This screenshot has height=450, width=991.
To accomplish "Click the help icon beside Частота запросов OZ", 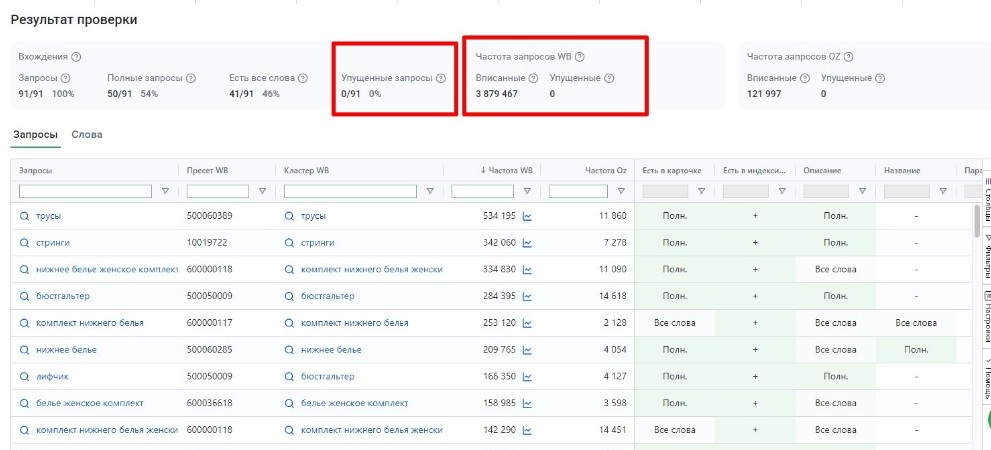I will pyautogui.click(x=848, y=57).
